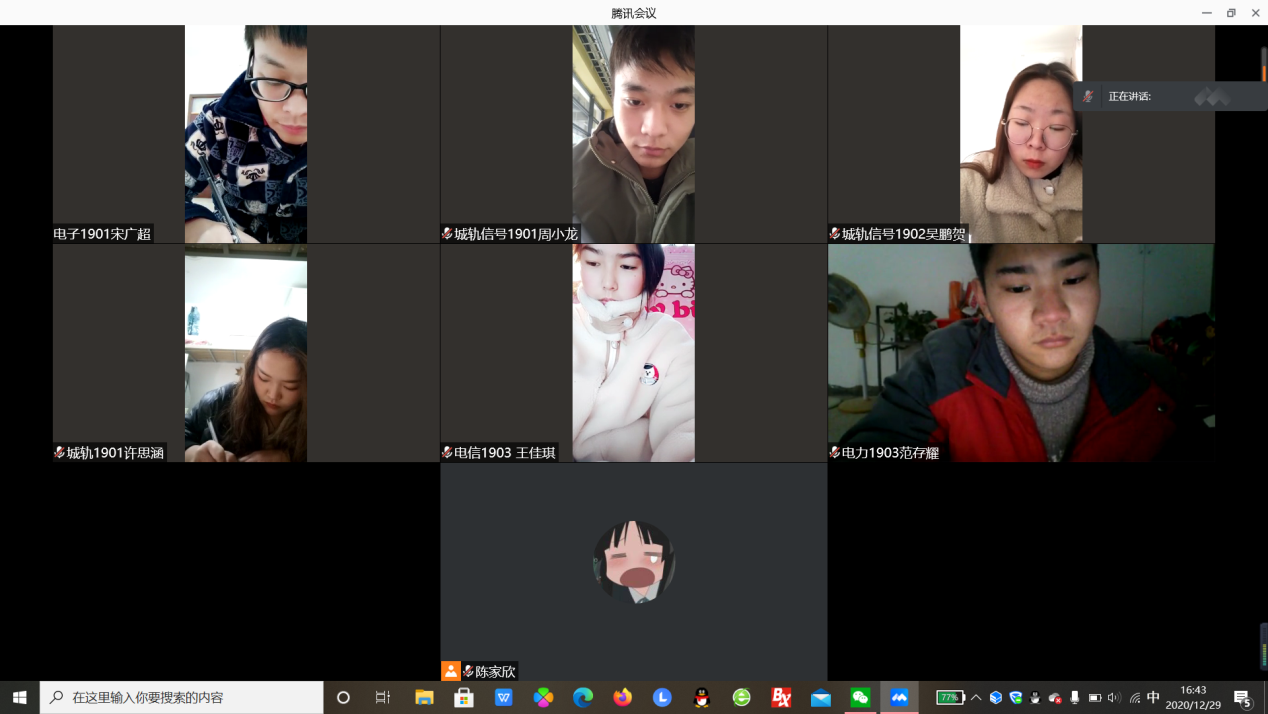Toggle the system tray microphone icon
This screenshot has width=1268, height=714.
click(1074, 697)
